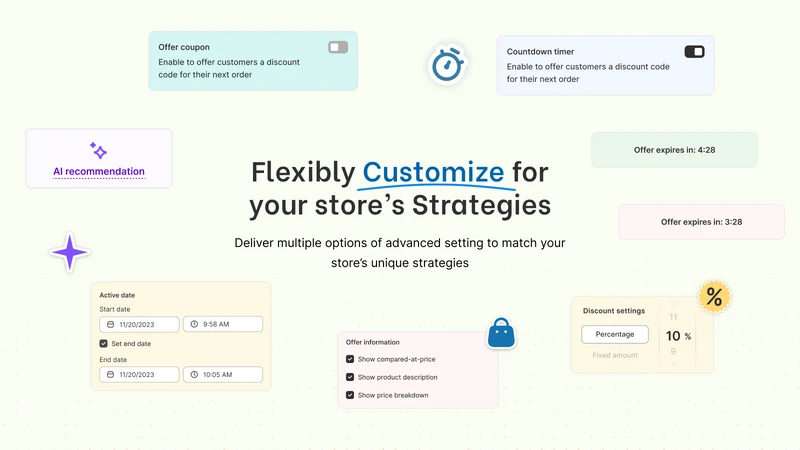The width and height of the screenshot is (800, 450).
Task: Uncheck Show price breakdown checkbox
Action: coord(350,395)
